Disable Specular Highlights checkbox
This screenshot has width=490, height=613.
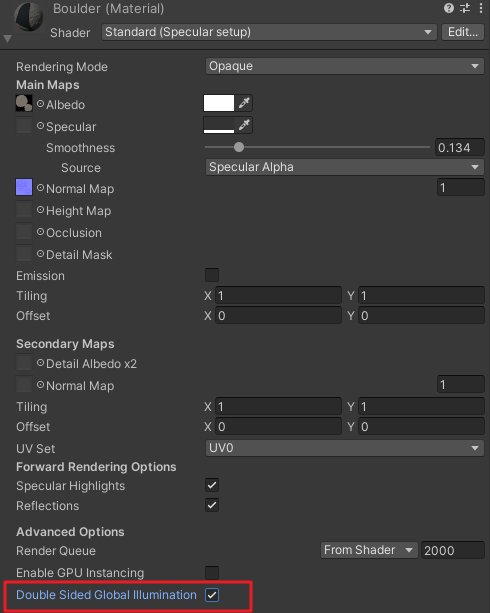click(x=212, y=485)
